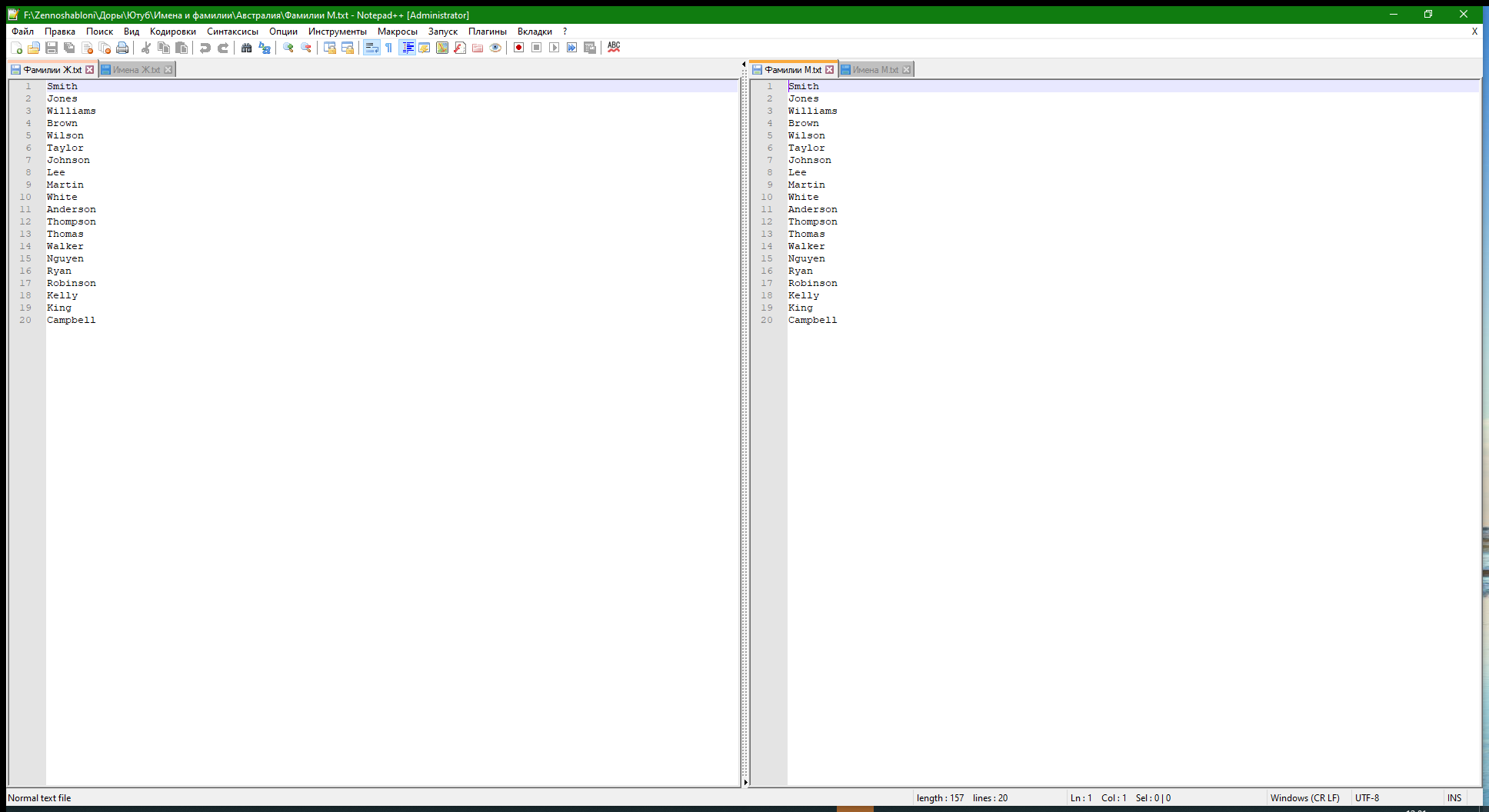Toggle Word Wrap in toolbar
The image size is (1489, 812).
371,48
